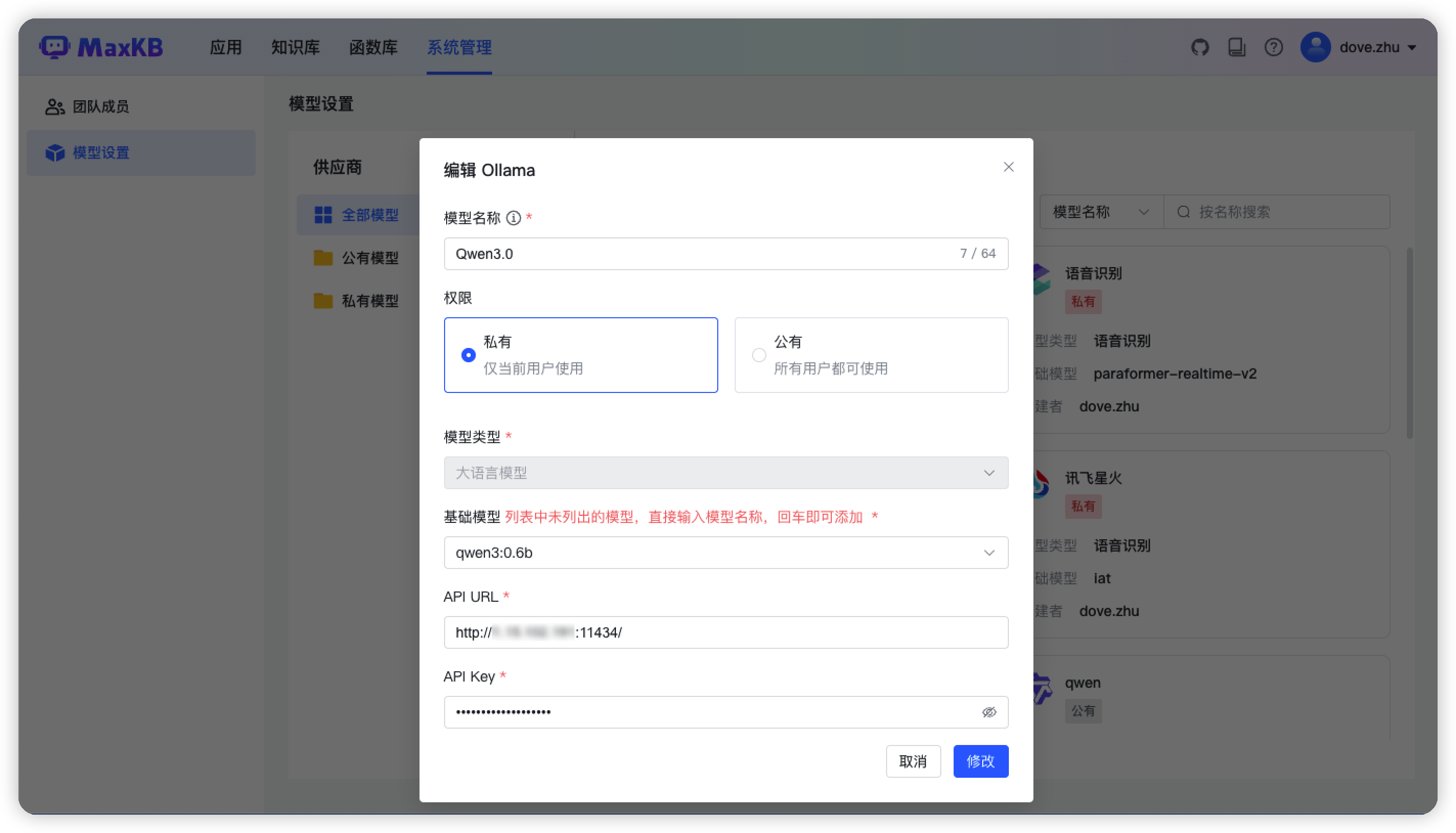
Task: Open the 模型名称 search filter dropdown
Action: 1100,212
